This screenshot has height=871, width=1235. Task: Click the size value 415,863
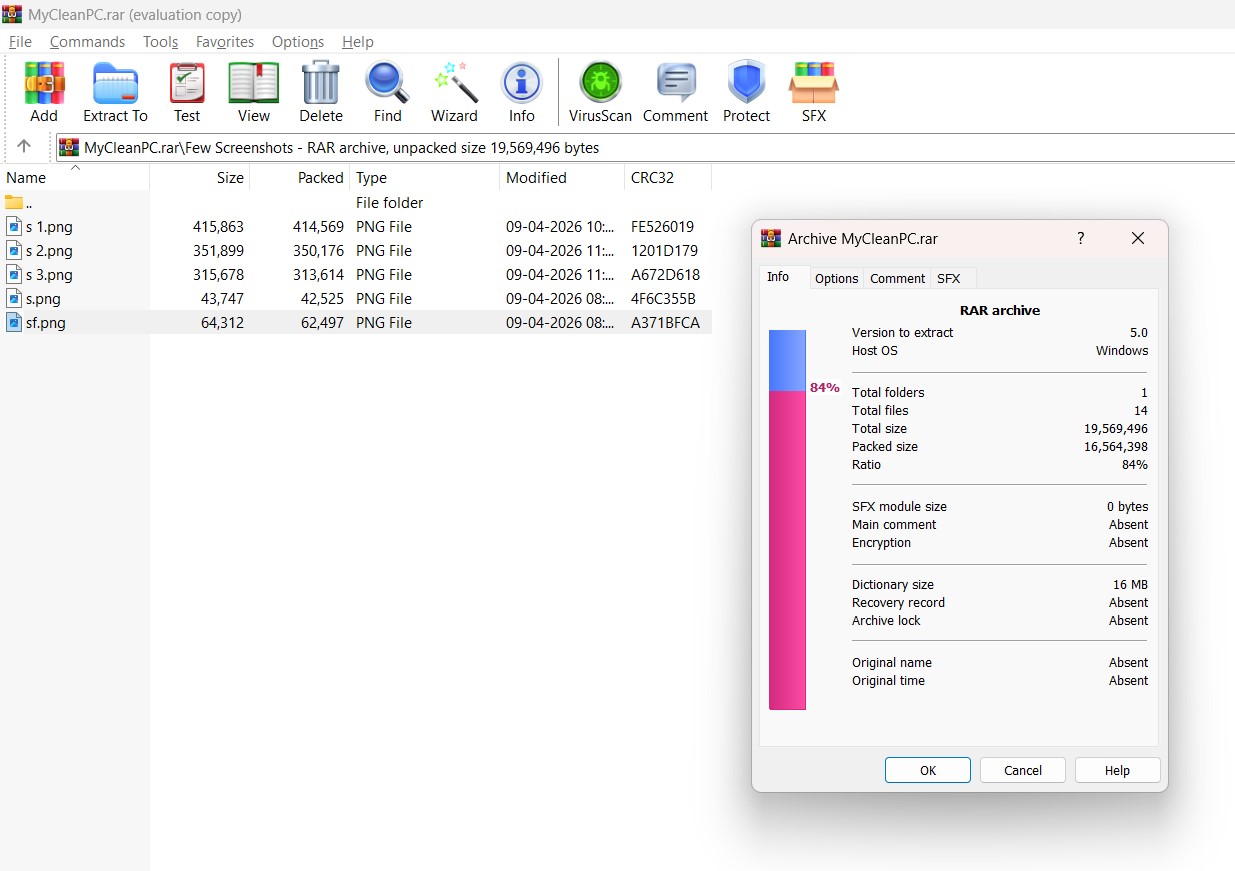(218, 227)
